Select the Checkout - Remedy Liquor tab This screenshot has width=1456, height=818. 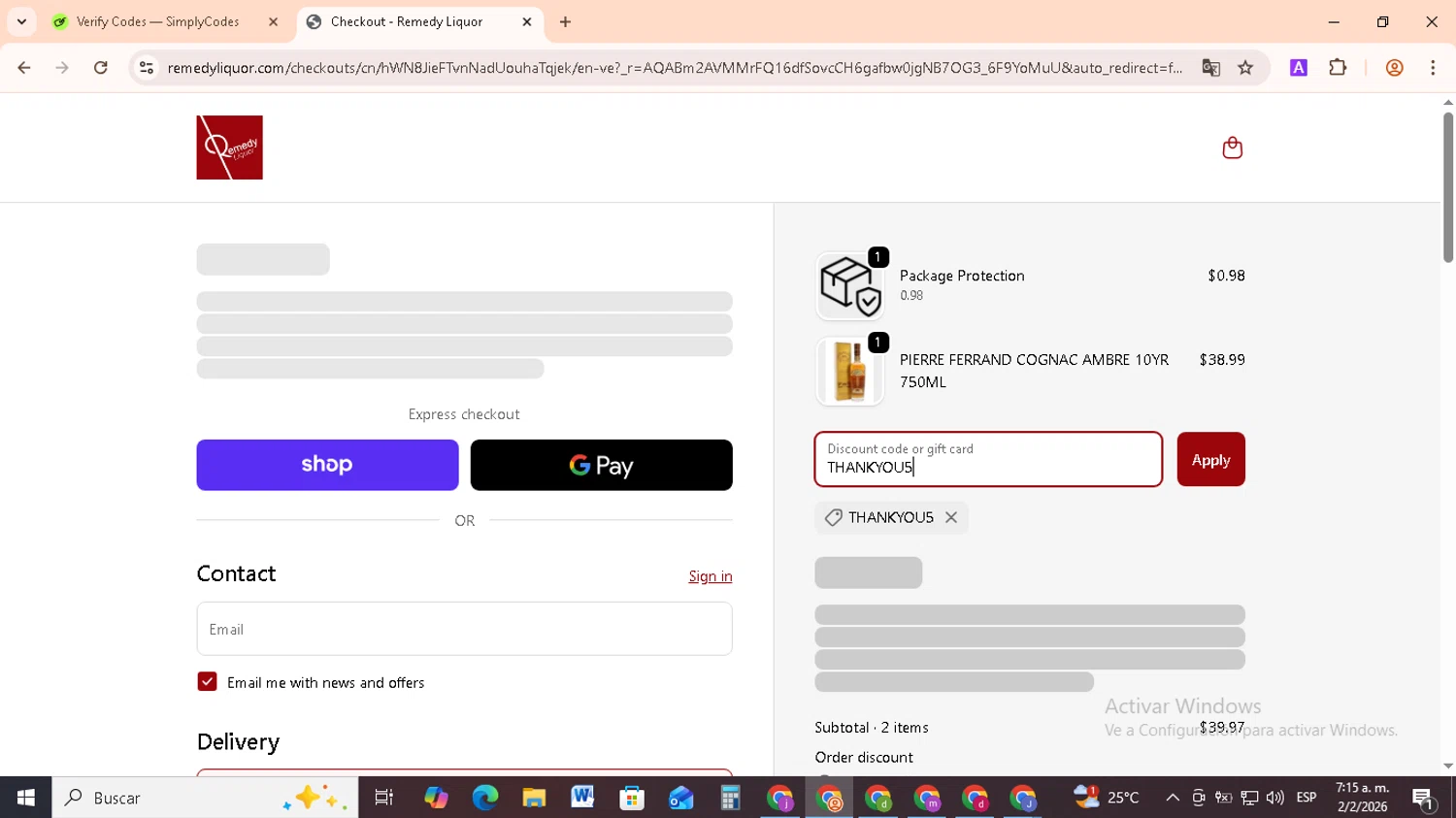406,21
